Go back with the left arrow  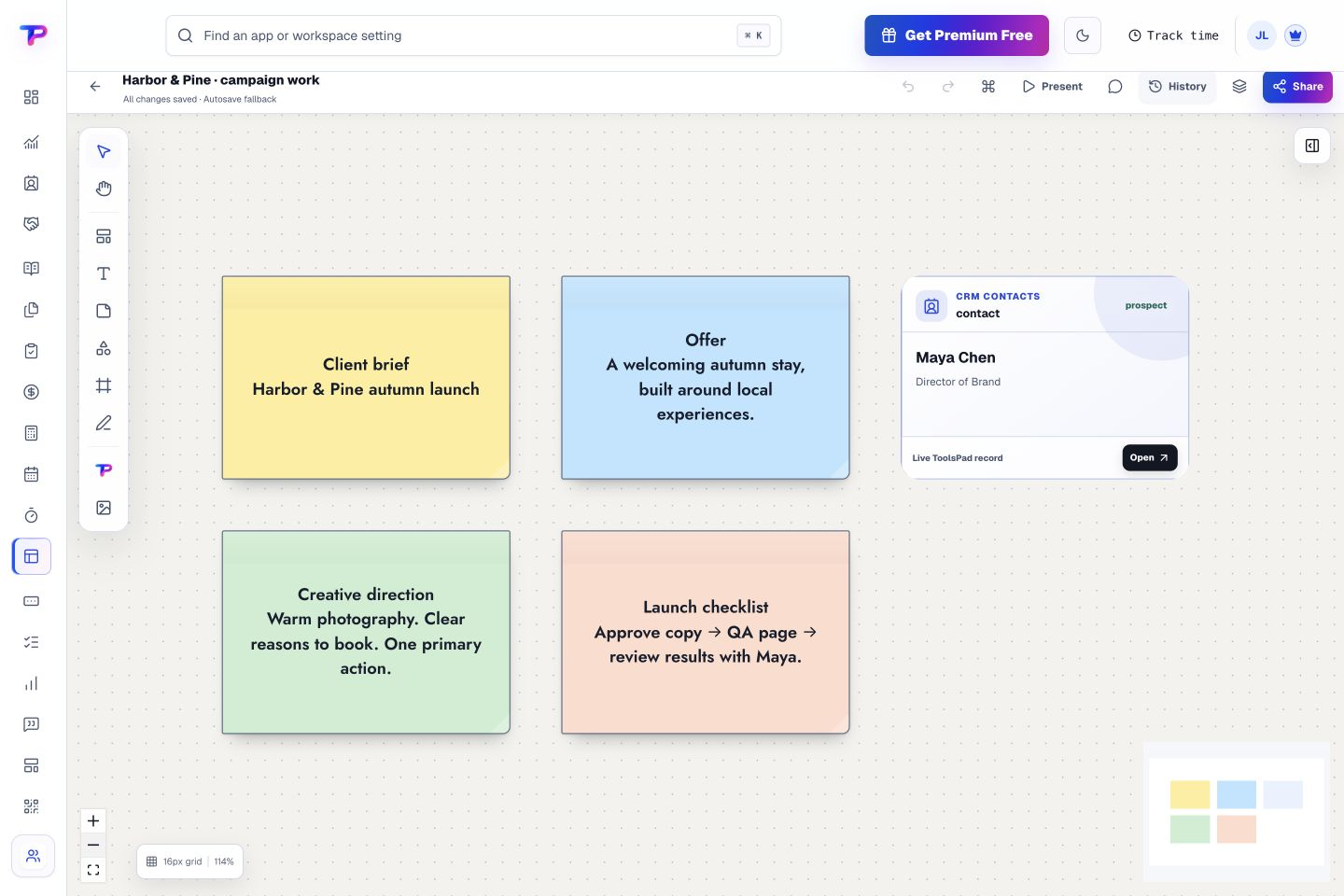coord(95,86)
